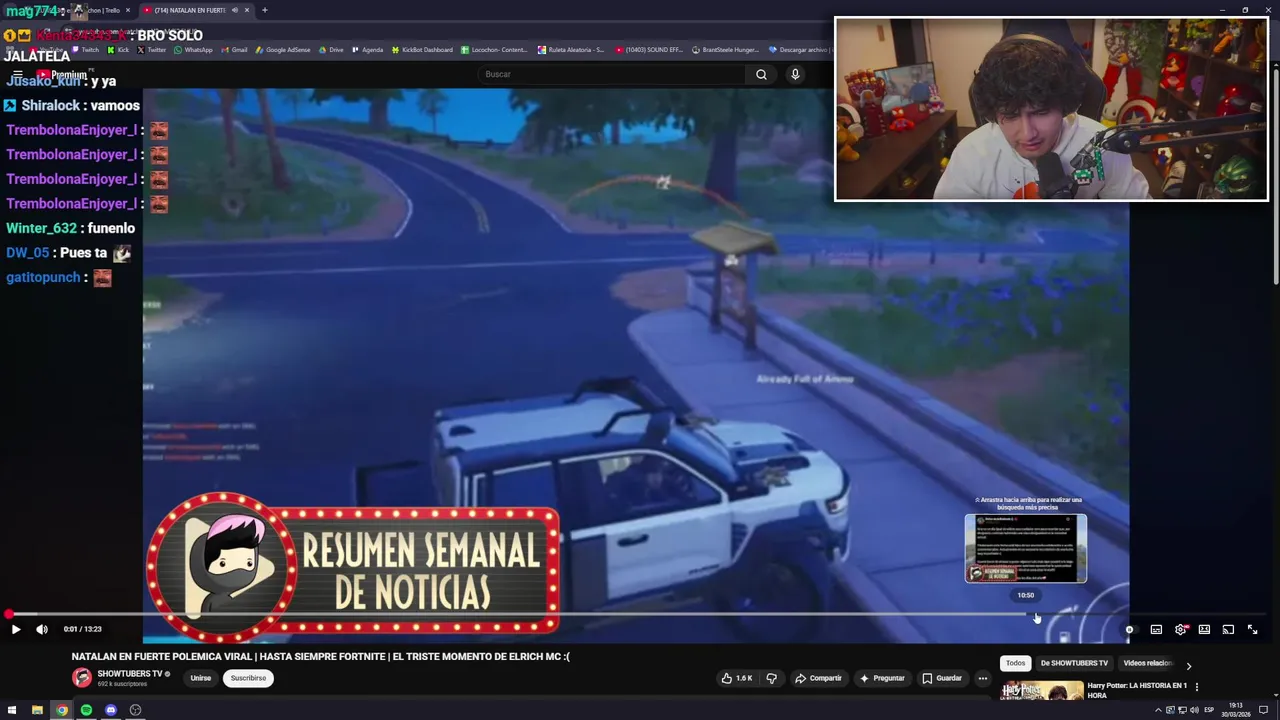Click the magnifier search button
This screenshot has width=1280, height=720.
click(x=761, y=74)
